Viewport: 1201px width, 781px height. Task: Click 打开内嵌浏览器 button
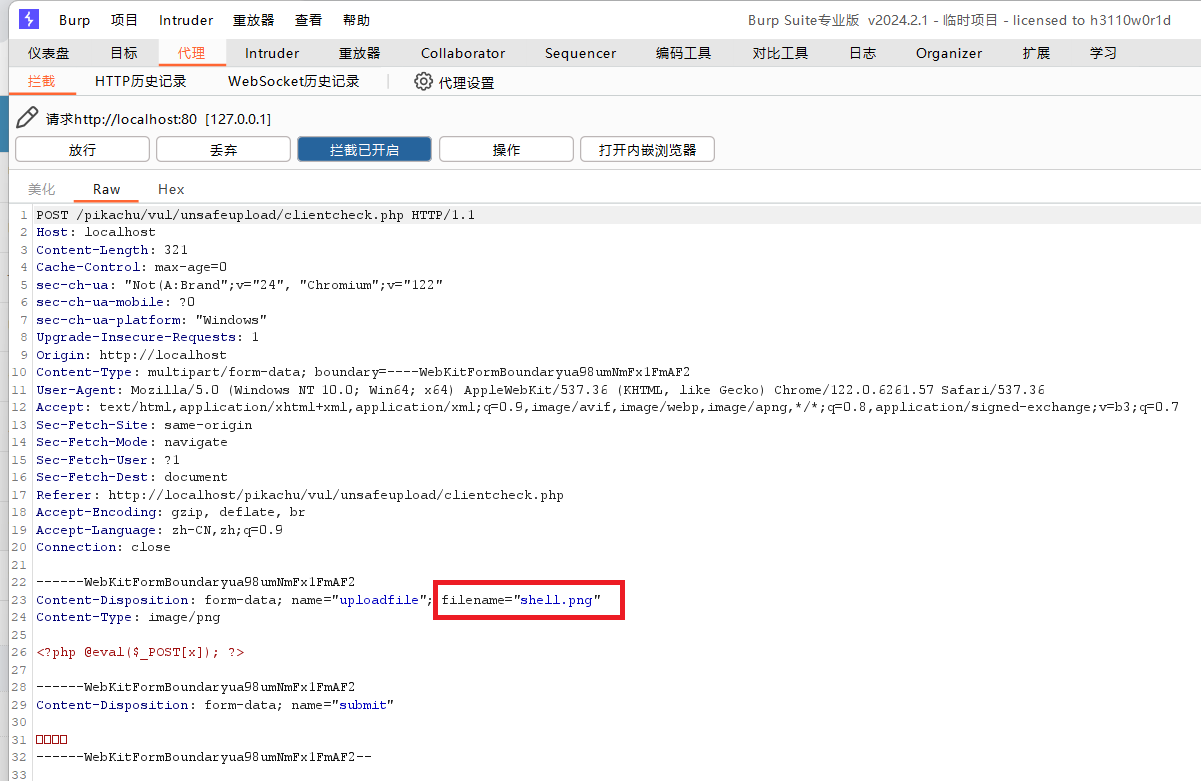(x=647, y=150)
